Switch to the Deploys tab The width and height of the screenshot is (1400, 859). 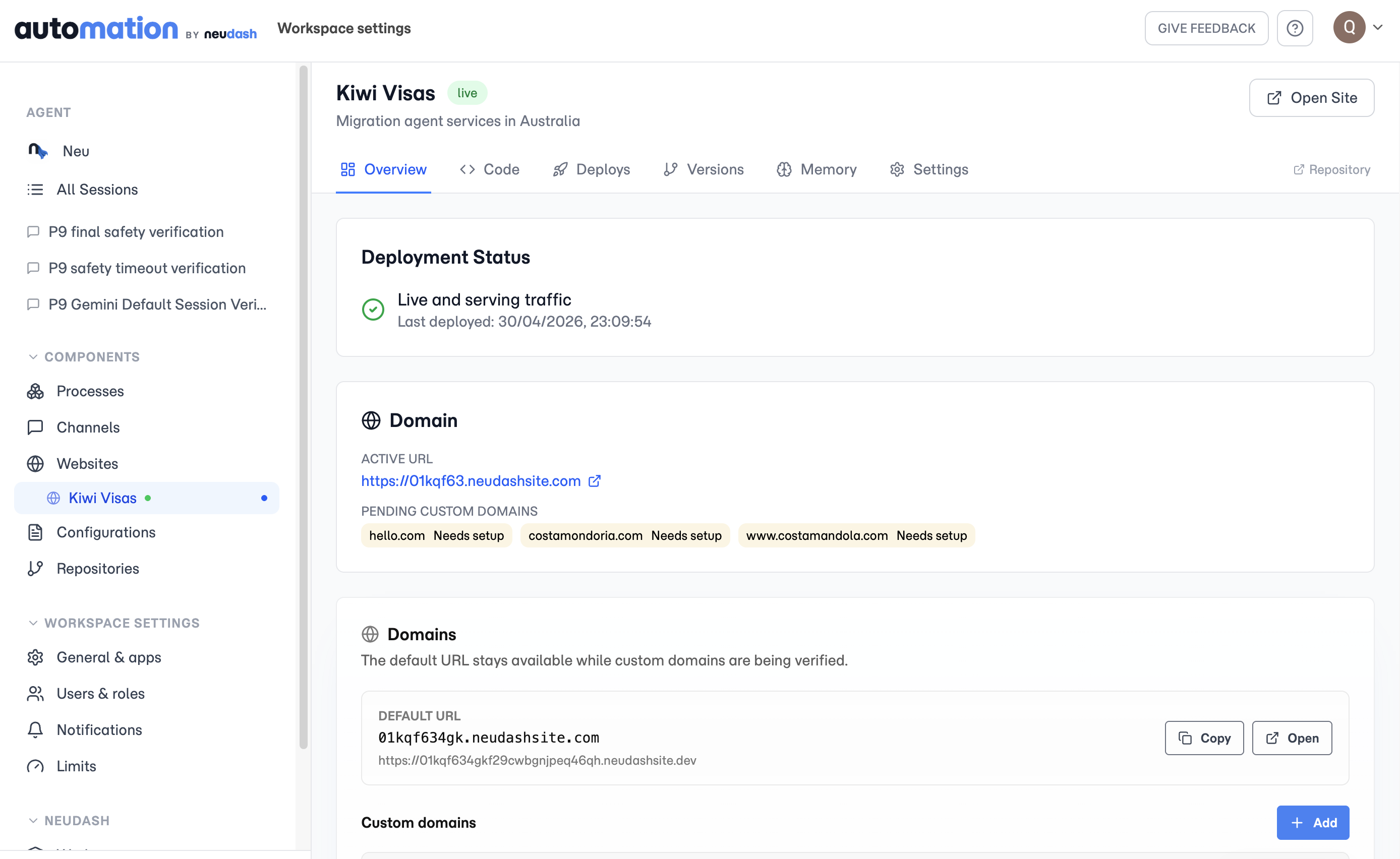592,169
